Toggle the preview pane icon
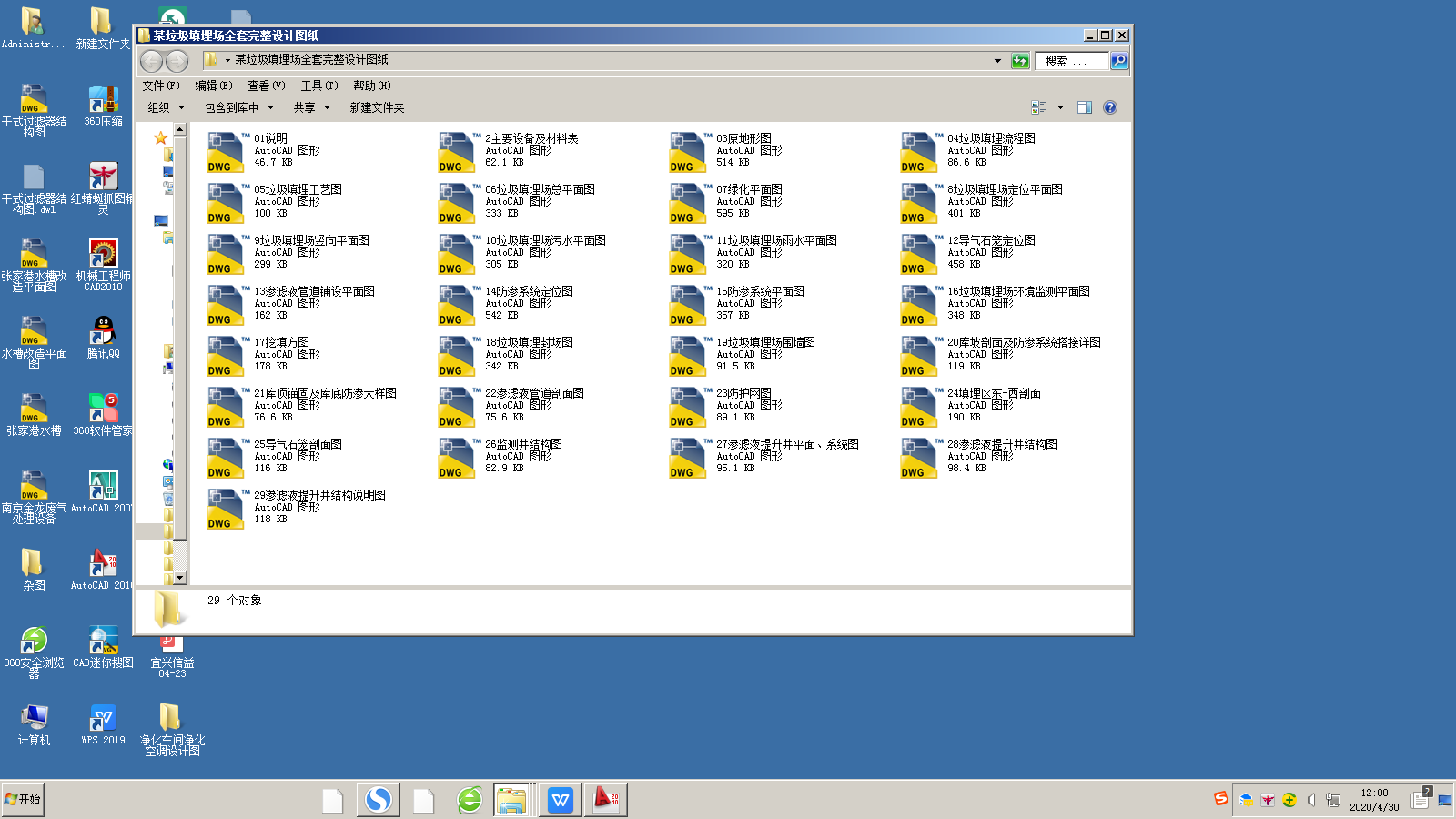The height and width of the screenshot is (819, 1456). [1084, 107]
